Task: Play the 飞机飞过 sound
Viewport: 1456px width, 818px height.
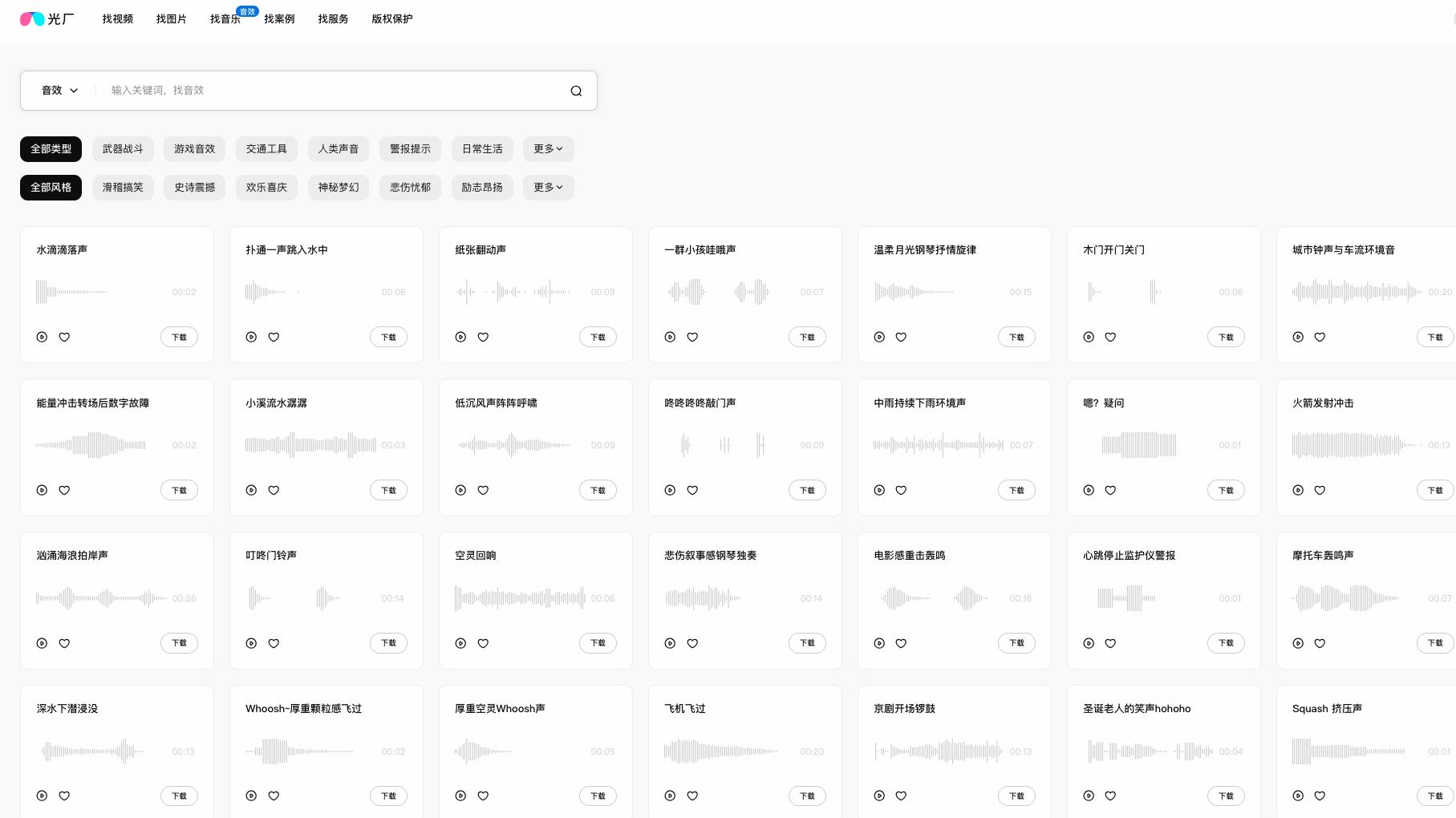Action: click(x=670, y=796)
